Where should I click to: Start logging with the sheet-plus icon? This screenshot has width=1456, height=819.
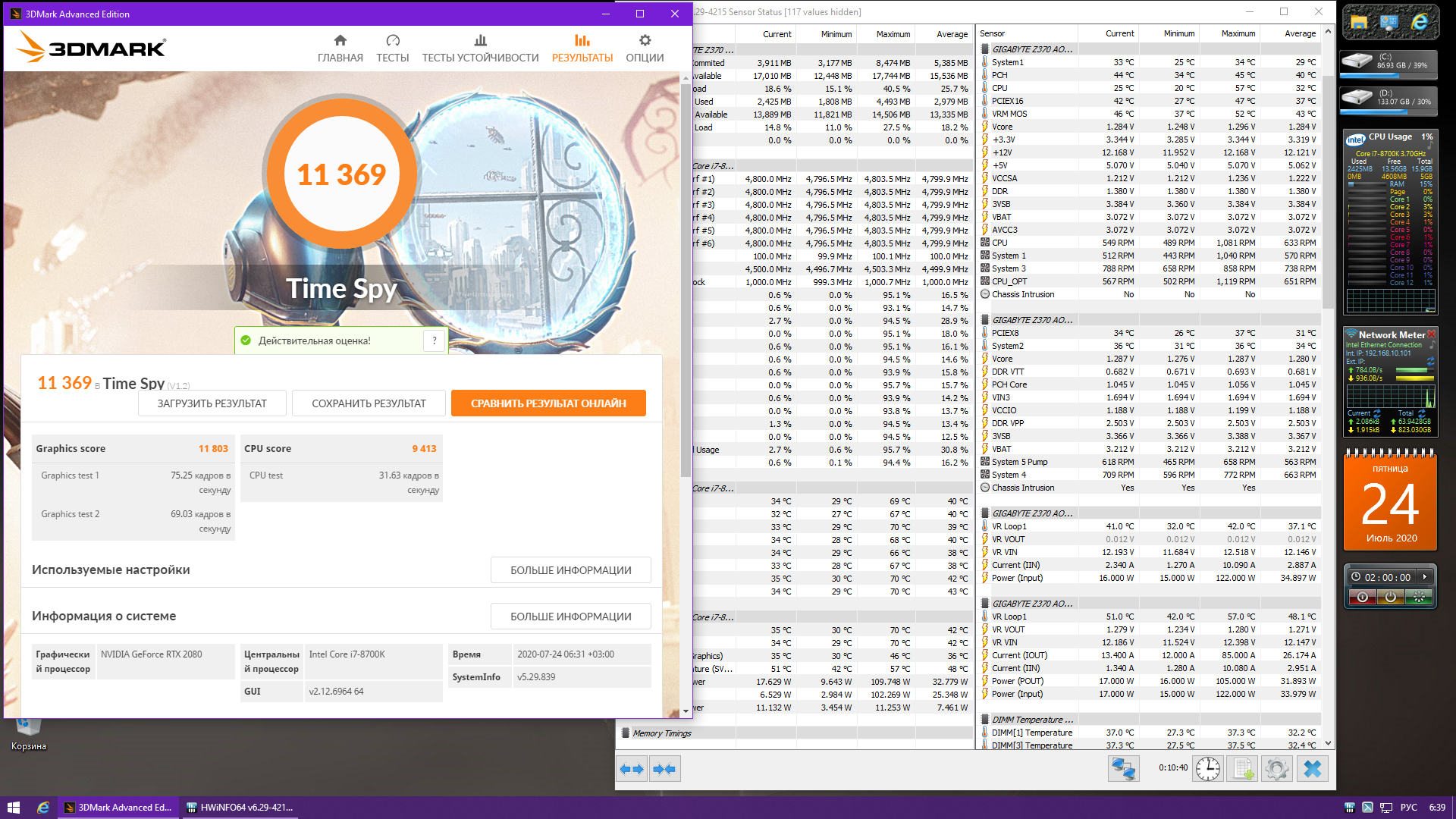click(1244, 769)
